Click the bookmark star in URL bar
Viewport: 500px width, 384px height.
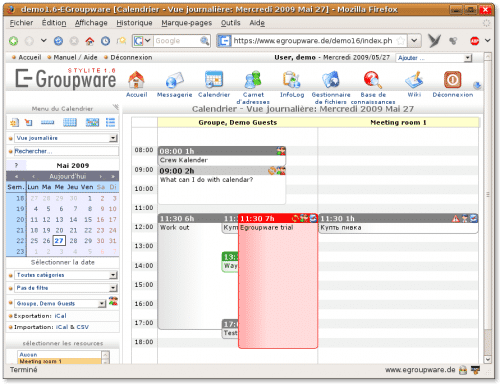click(x=401, y=41)
